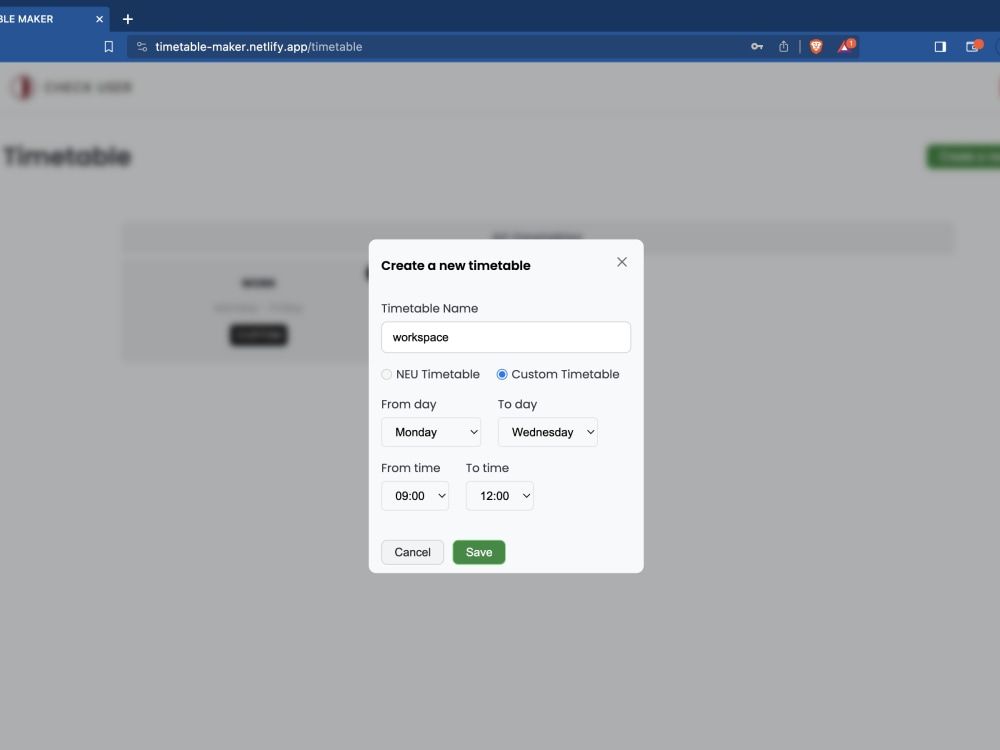Screen dimensions: 1000x750
Task: Close the Timetable Maker browser tab
Action: 99,19
